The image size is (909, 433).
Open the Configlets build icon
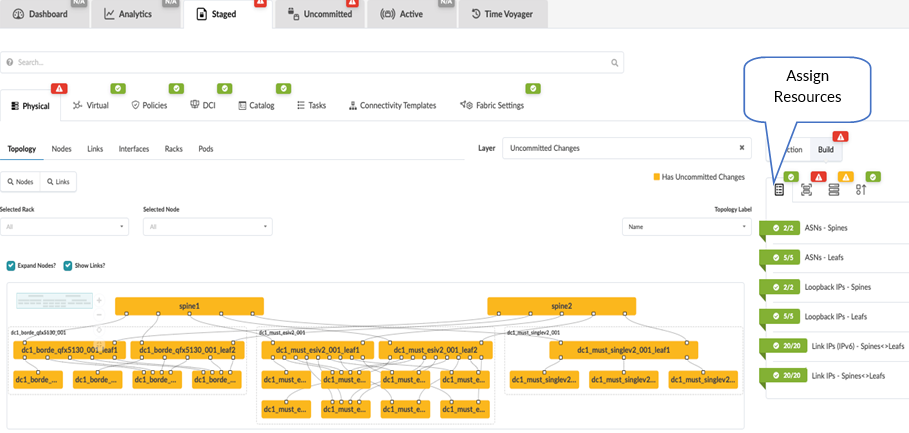click(861, 190)
